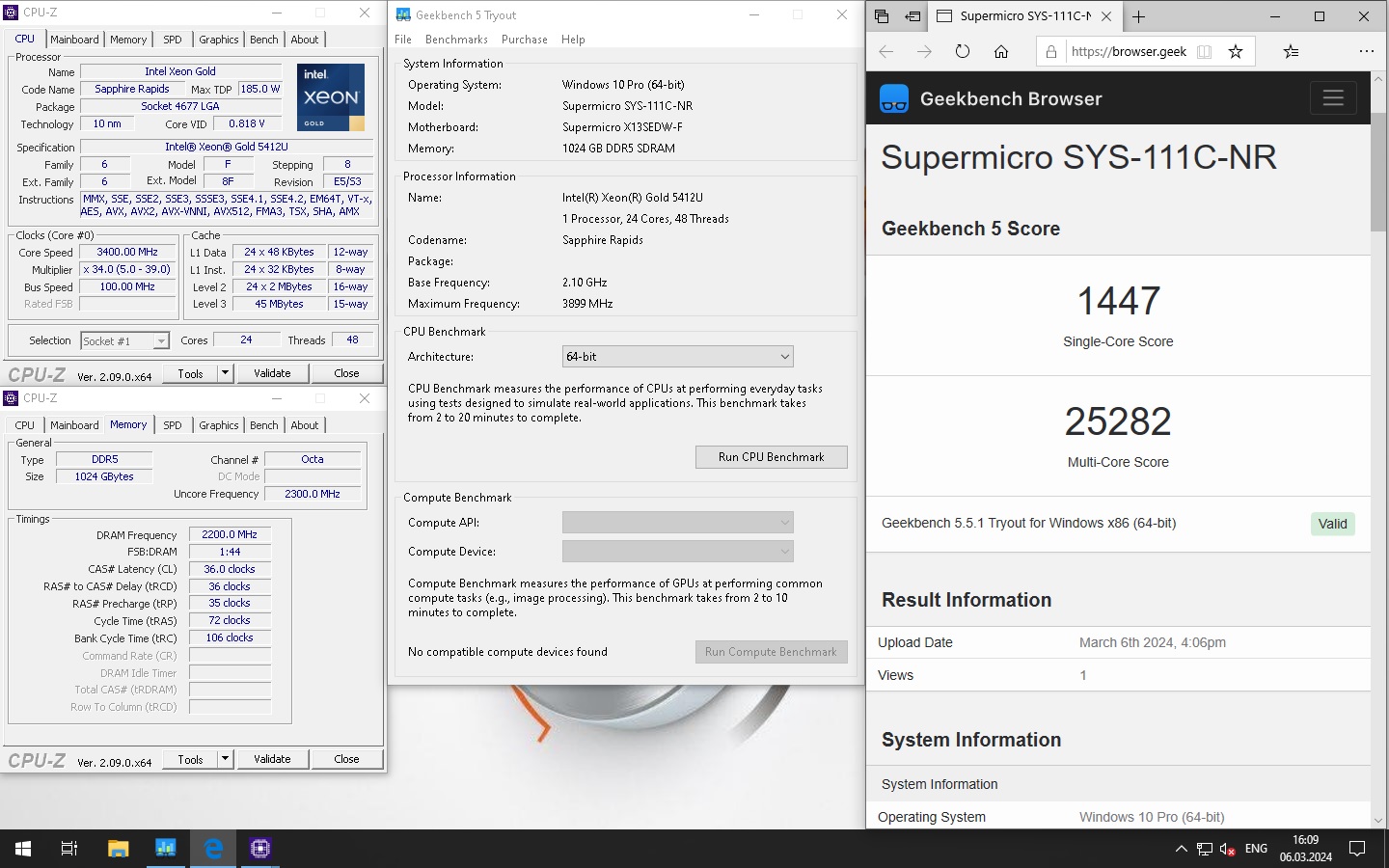Open the notification center icon
The width and height of the screenshot is (1389, 868).
(x=1357, y=849)
